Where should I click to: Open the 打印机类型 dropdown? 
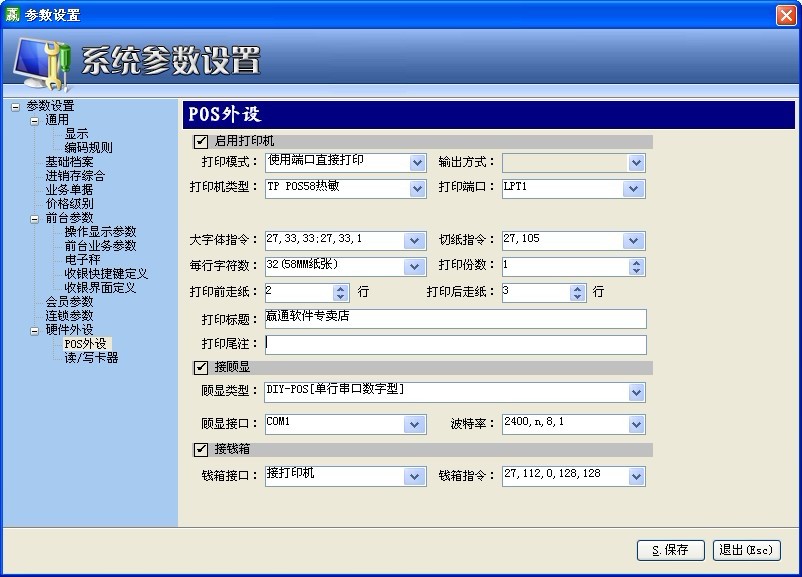coord(417,189)
